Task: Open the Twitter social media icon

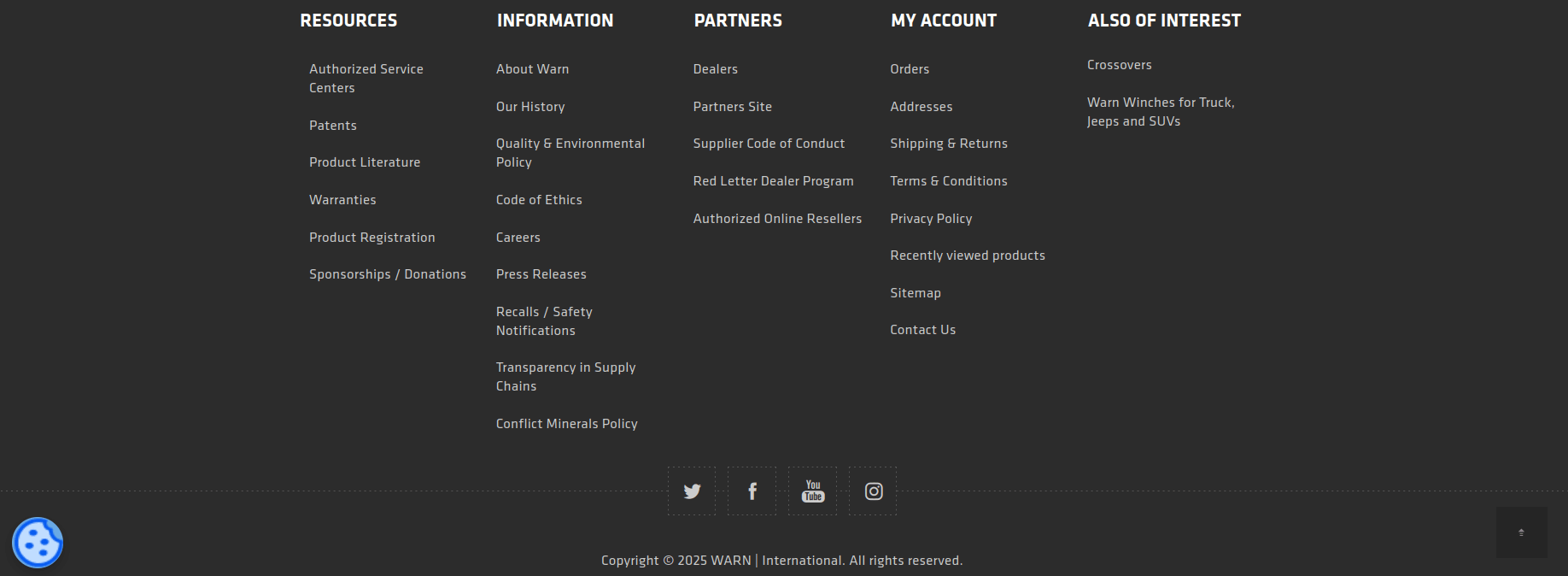Action: [692, 491]
